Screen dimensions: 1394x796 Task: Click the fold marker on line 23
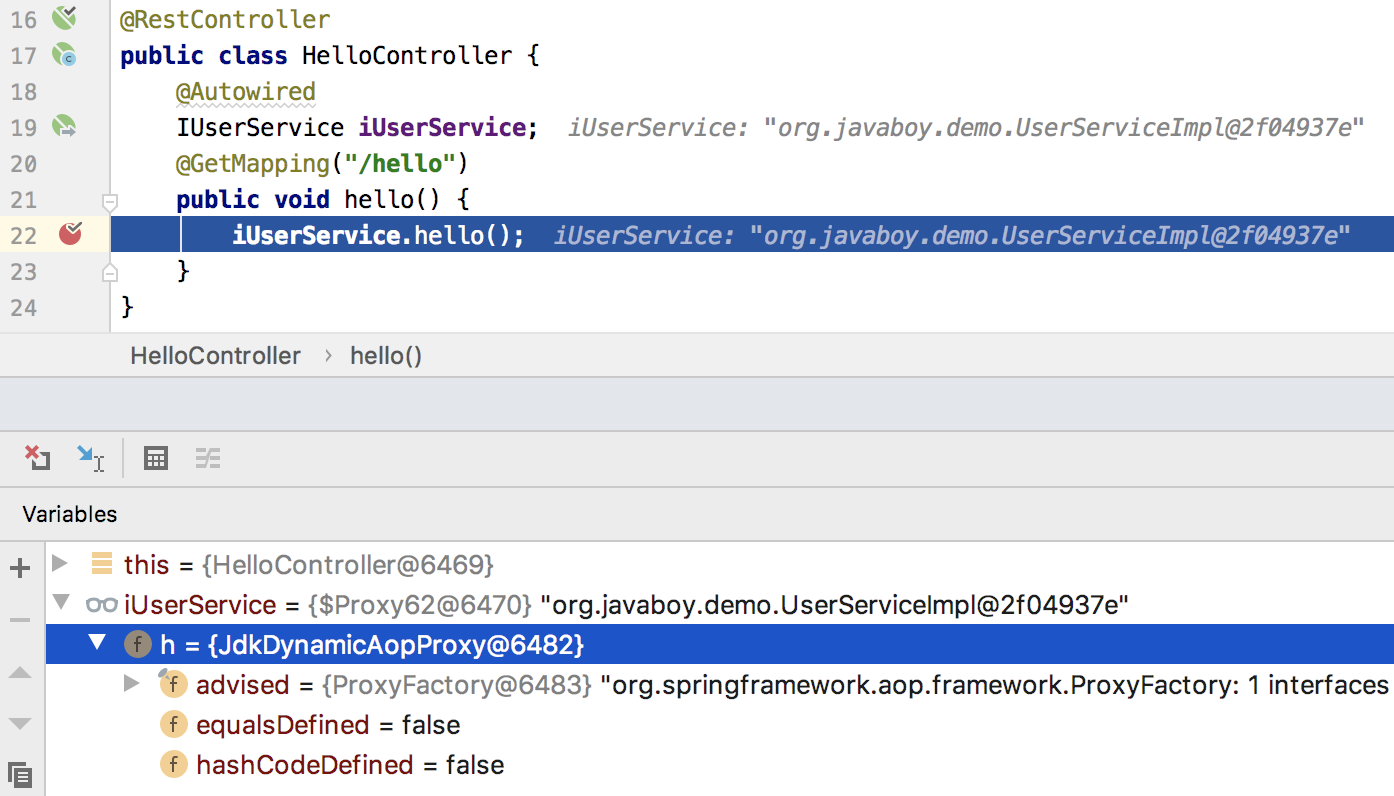(110, 271)
